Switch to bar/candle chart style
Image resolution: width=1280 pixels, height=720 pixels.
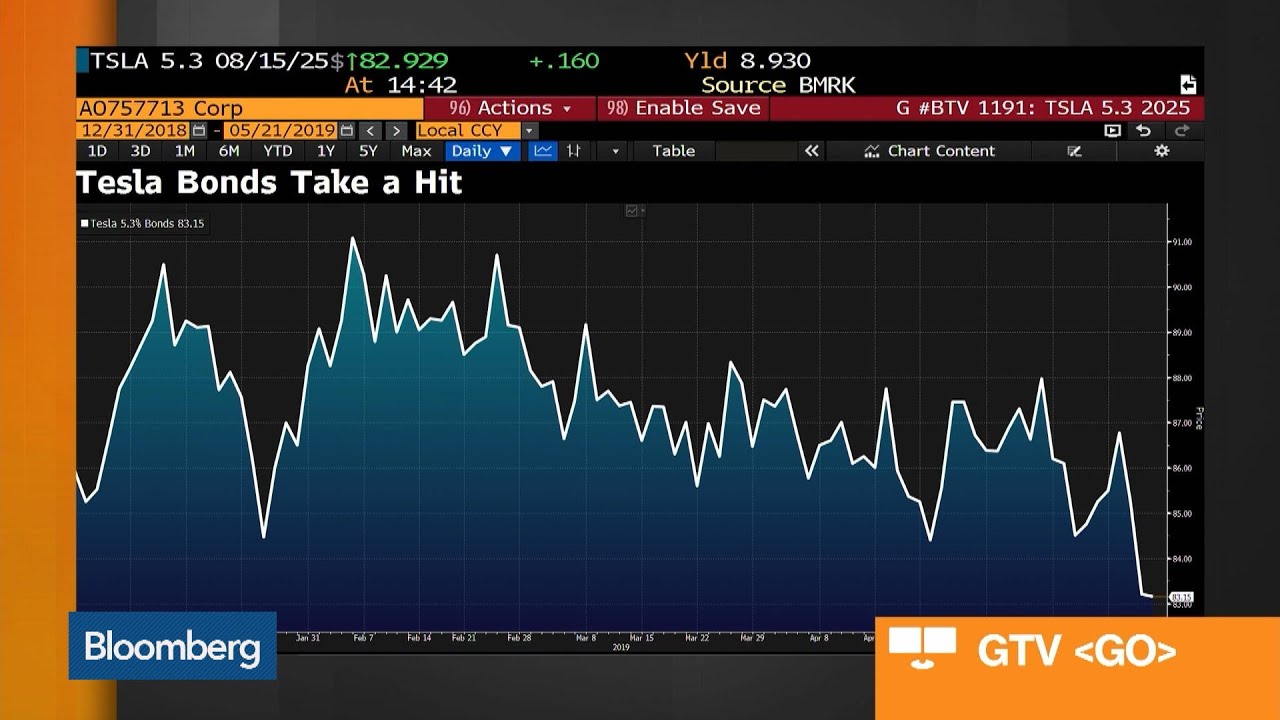coord(574,151)
